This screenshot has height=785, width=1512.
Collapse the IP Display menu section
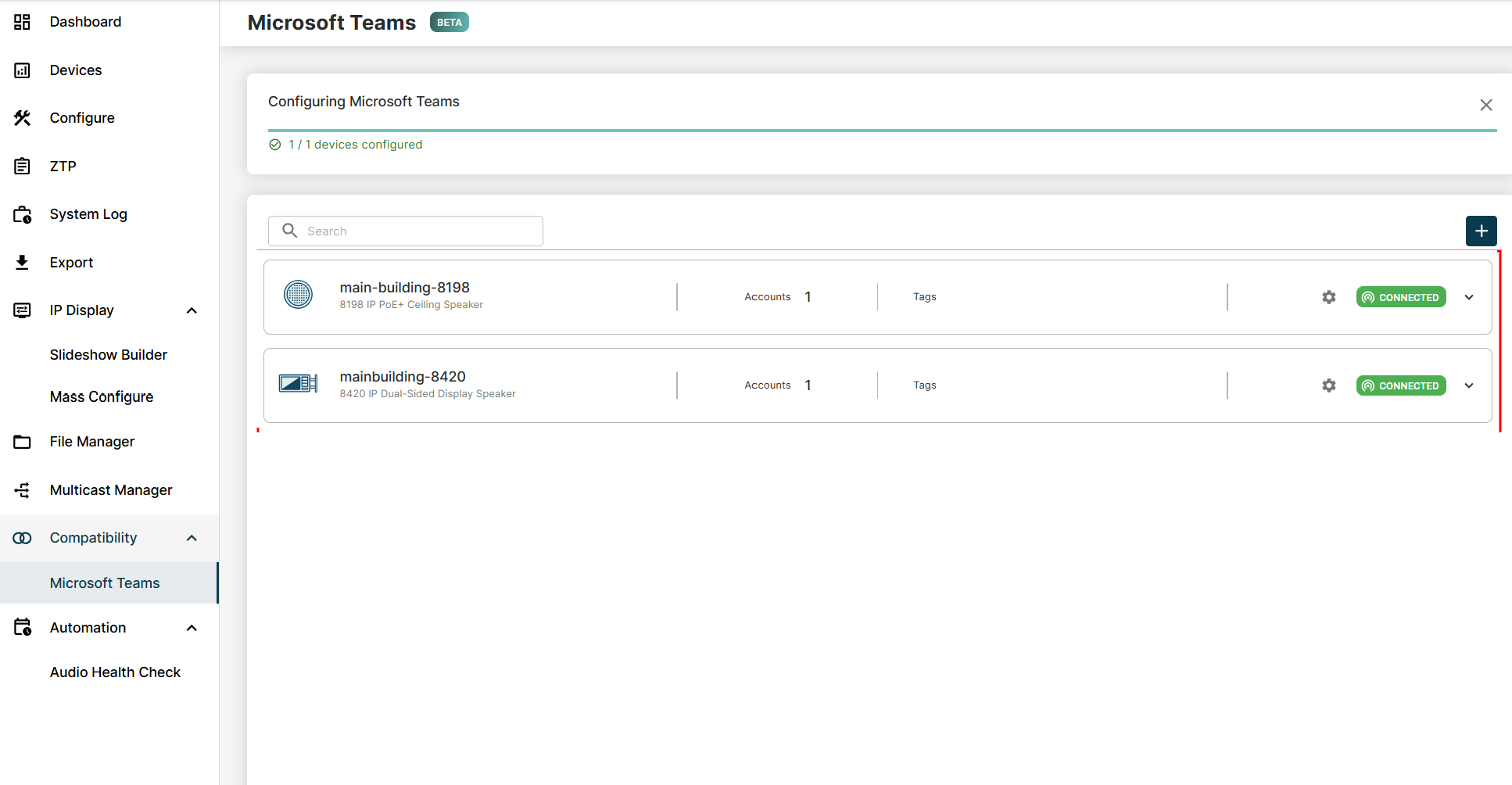click(192, 310)
